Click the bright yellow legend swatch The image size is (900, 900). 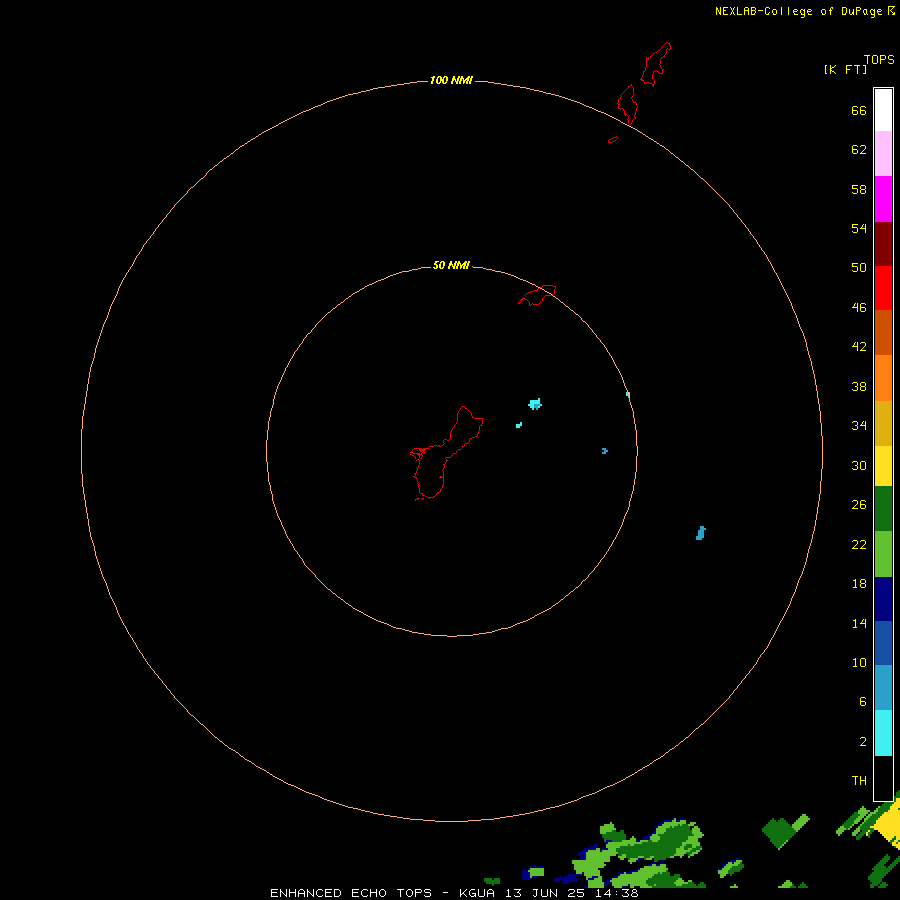(x=883, y=466)
